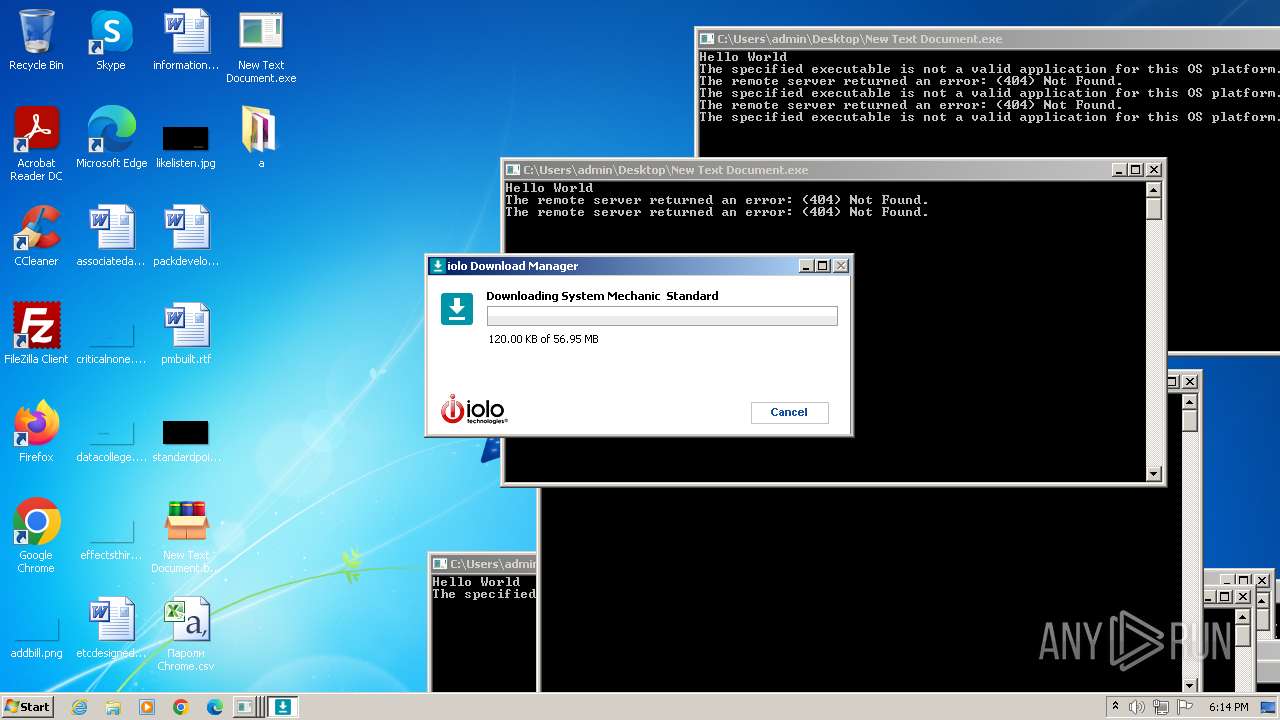Viewport: 1280px width, 720px height.
Task: Launch CCleaner from the desktop
Action: pyautogui.click(x=36, y=236)
